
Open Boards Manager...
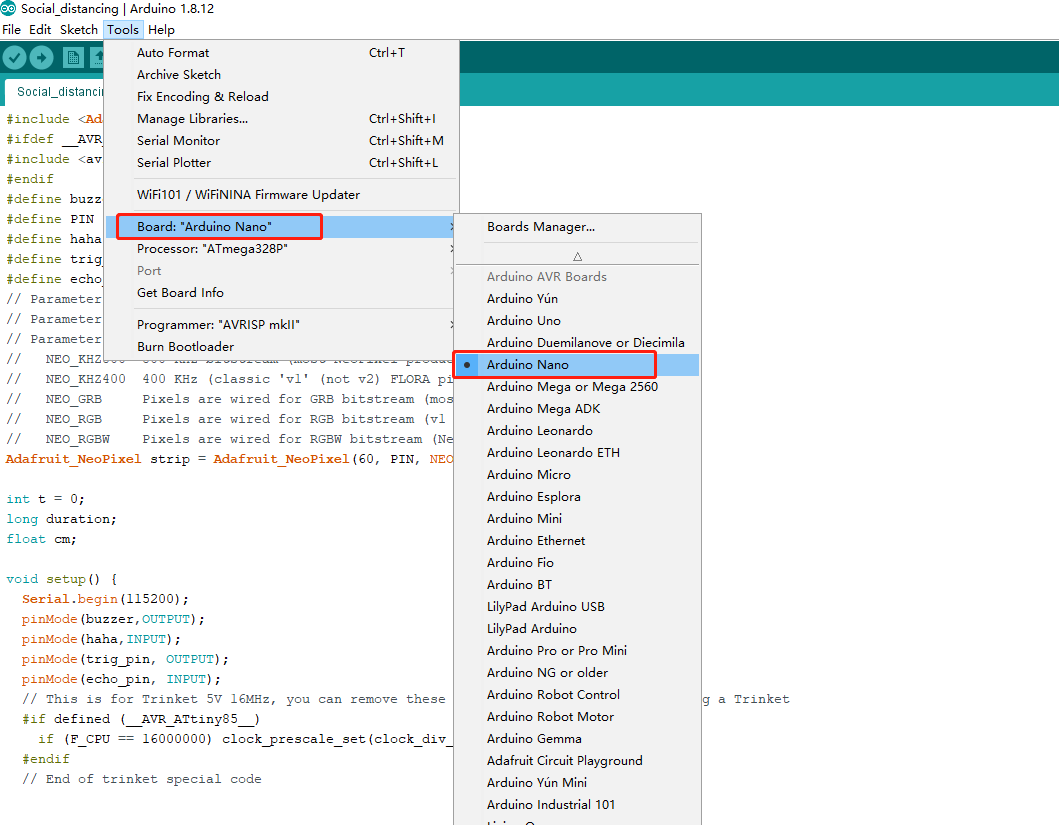[577, 227]
